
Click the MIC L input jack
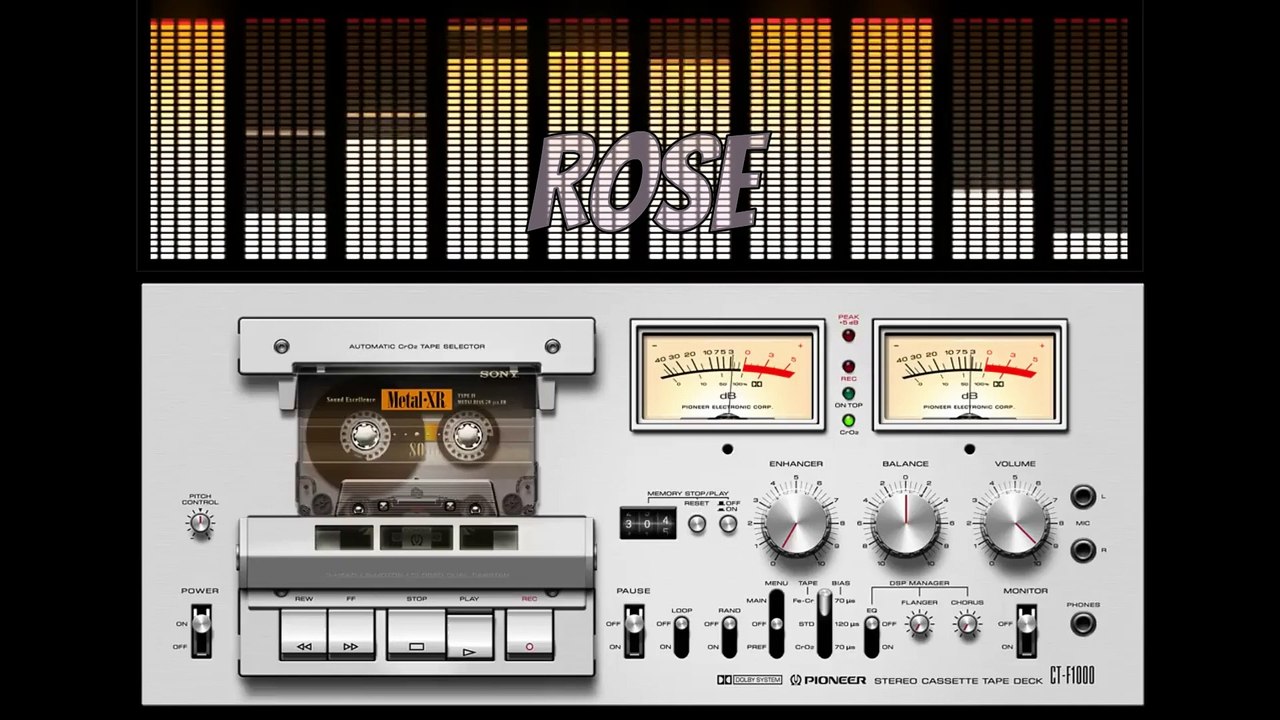point(1082,496)
